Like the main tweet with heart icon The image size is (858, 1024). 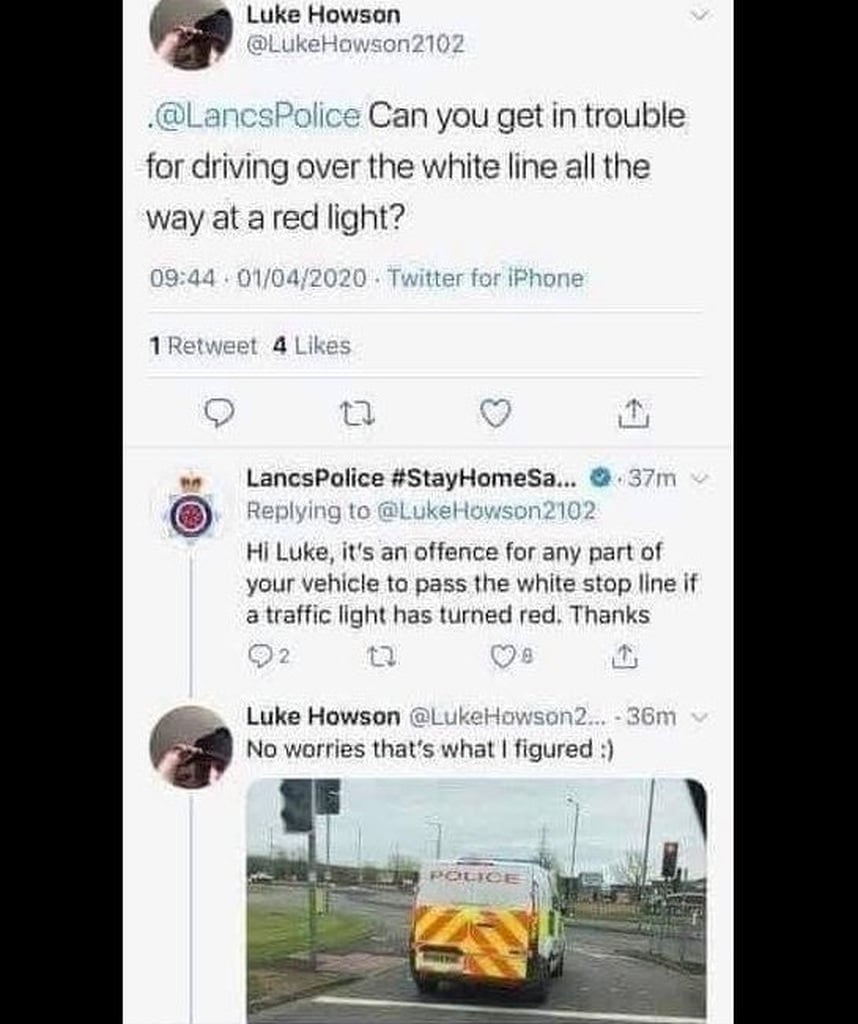coord(496,413)
